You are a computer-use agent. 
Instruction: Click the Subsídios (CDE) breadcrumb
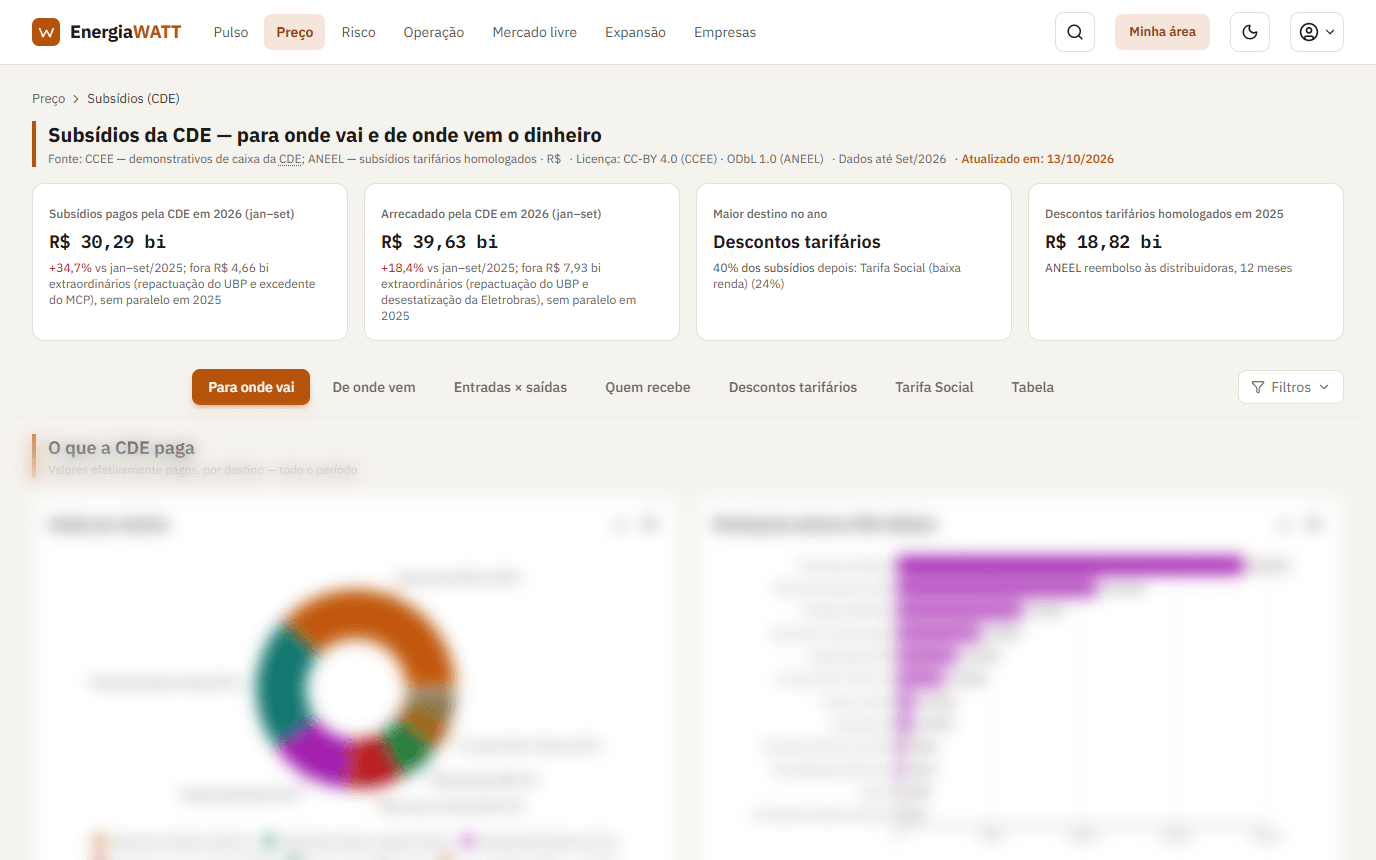[133, 98]
